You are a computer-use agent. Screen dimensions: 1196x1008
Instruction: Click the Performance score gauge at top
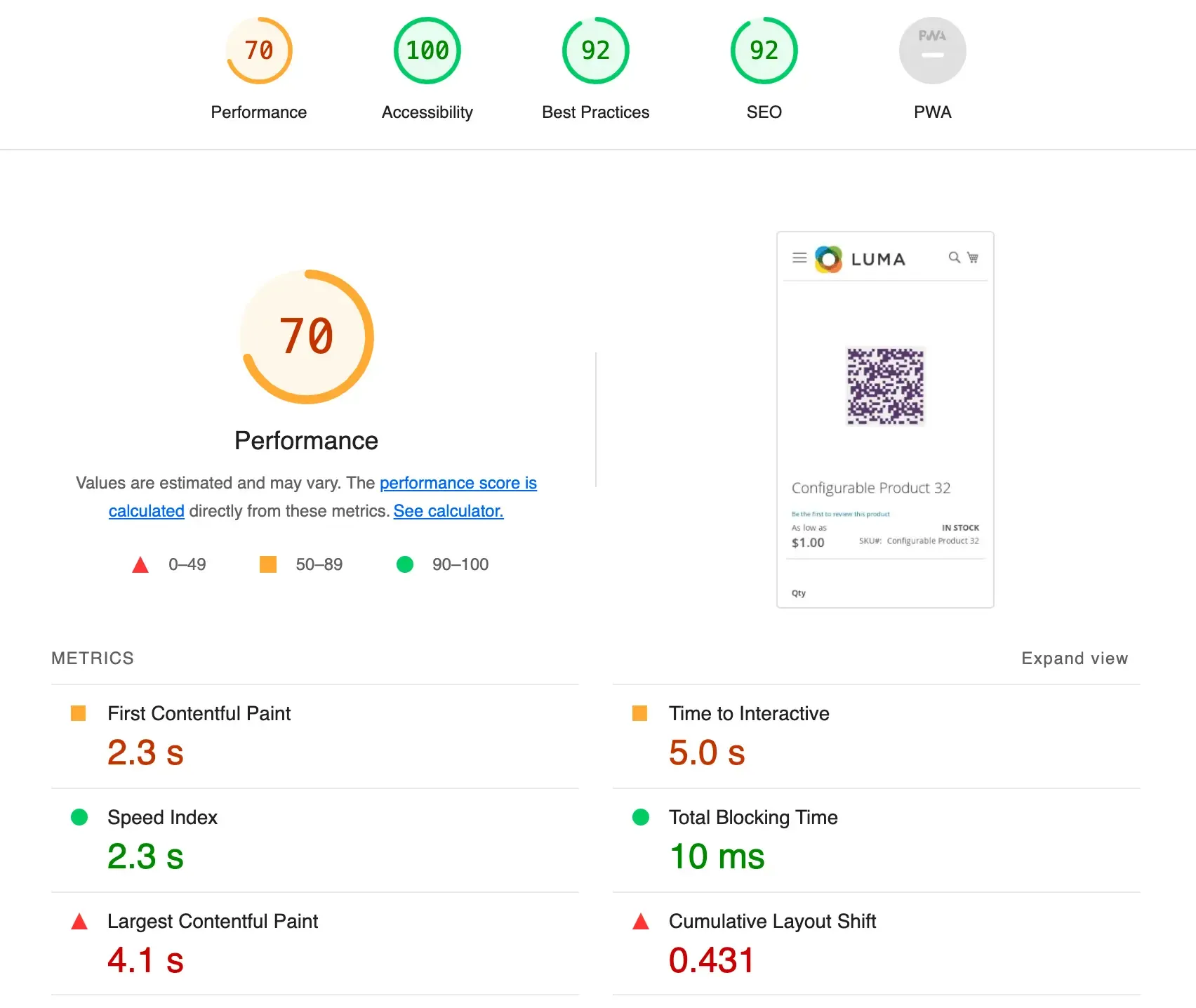click(259, 51)
